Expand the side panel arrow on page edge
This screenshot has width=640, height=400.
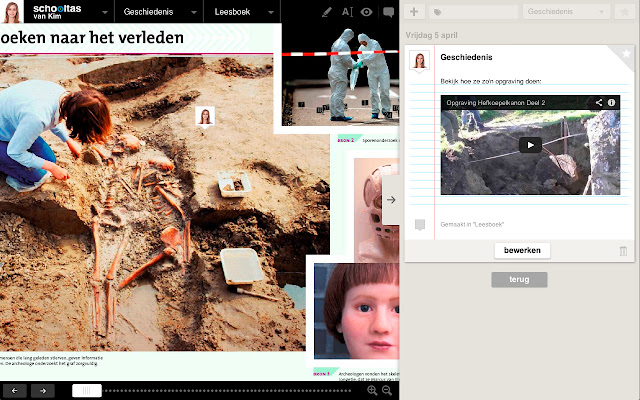click(x=391, y=200)
